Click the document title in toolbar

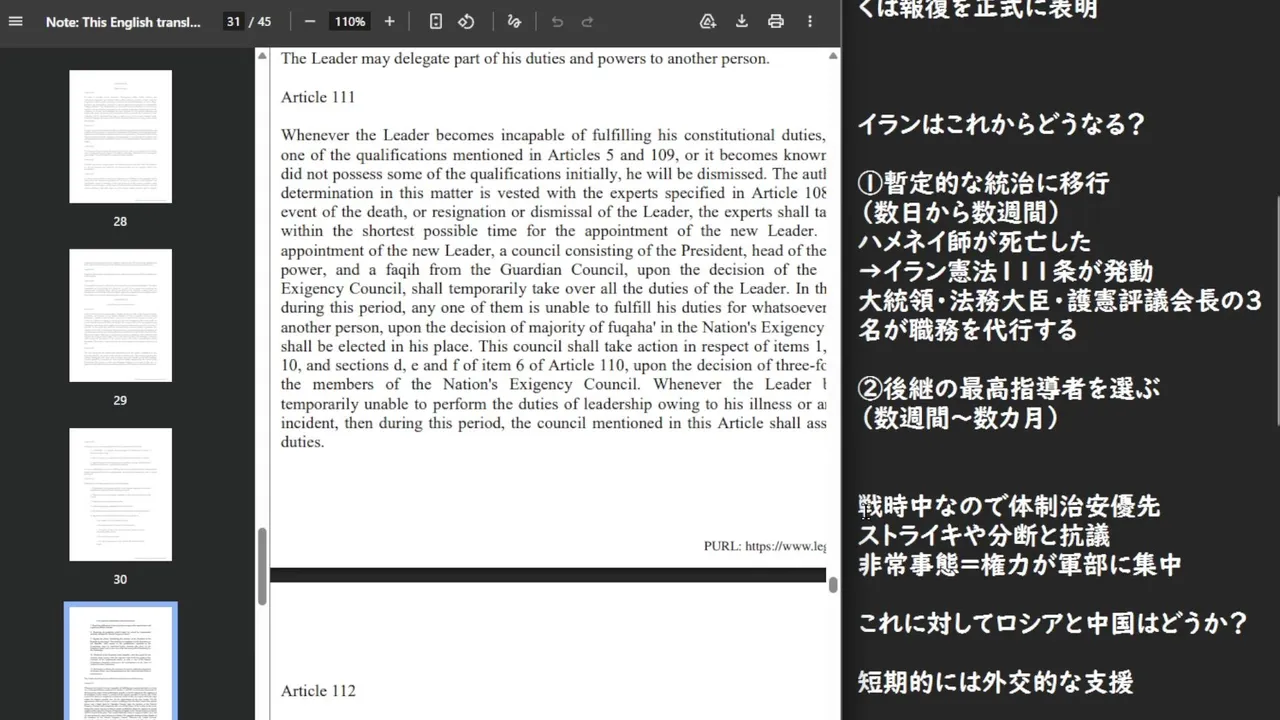123,21
